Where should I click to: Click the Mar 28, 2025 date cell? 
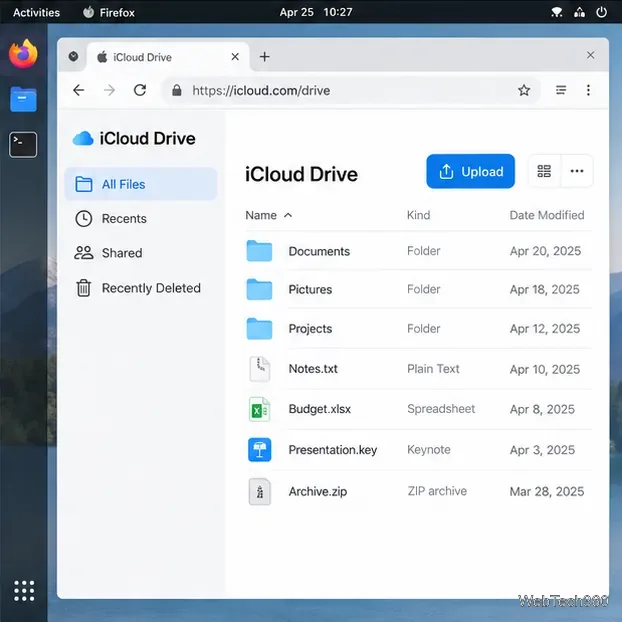[547, 491]
